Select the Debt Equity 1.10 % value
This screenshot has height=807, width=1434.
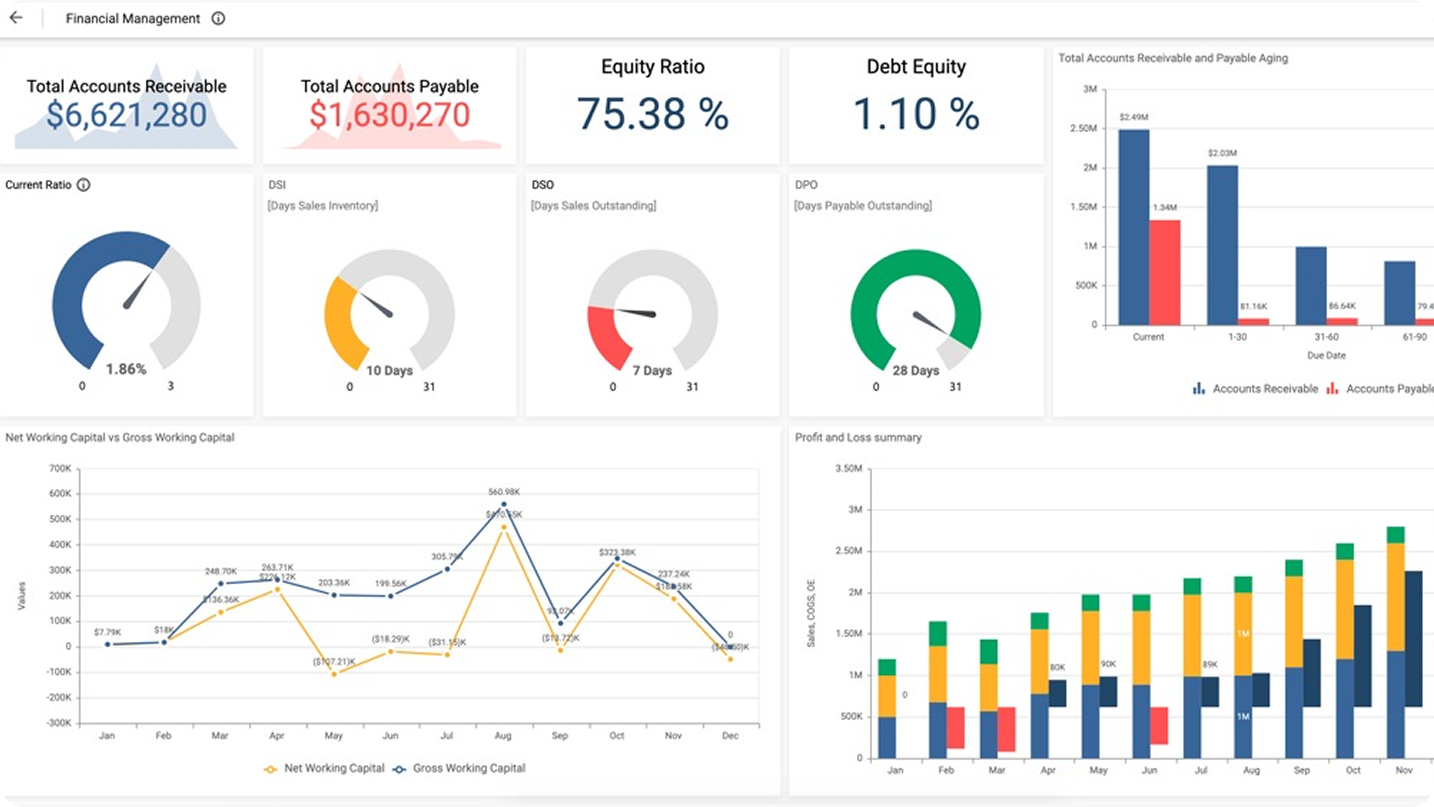click(x=915, y=114)
